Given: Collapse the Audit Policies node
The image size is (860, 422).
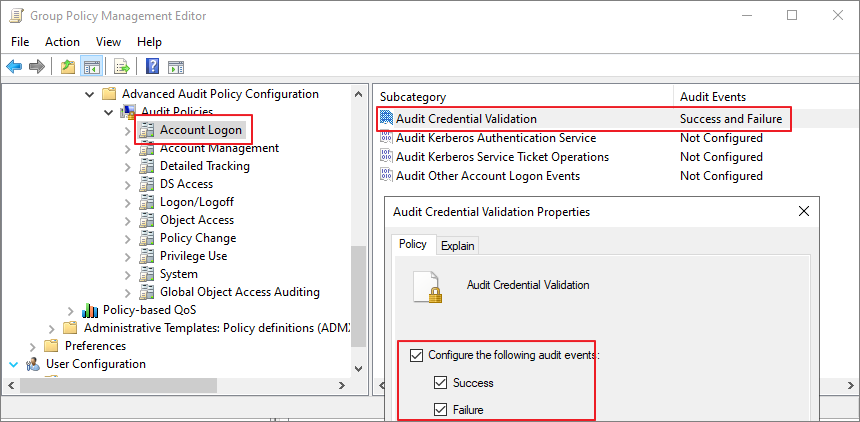Looking at the screenshot, I should tap(108, 112).
